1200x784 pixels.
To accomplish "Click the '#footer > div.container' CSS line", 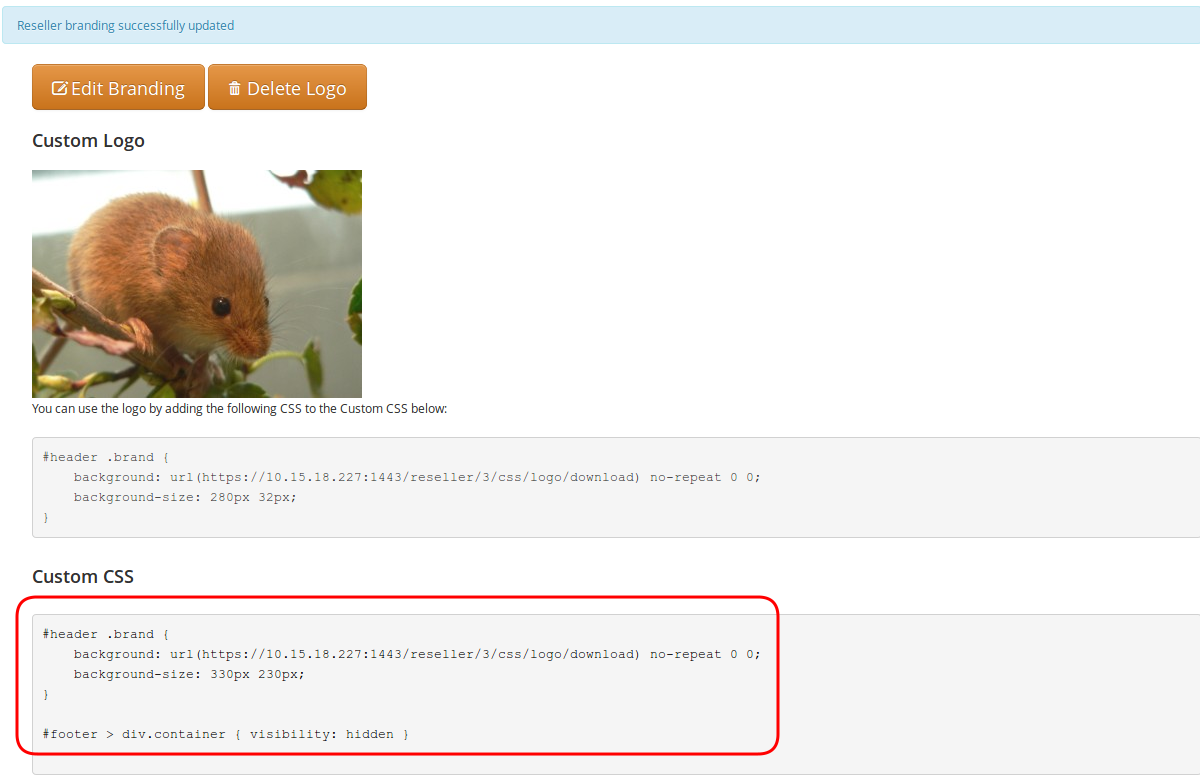I will [226, 734].
